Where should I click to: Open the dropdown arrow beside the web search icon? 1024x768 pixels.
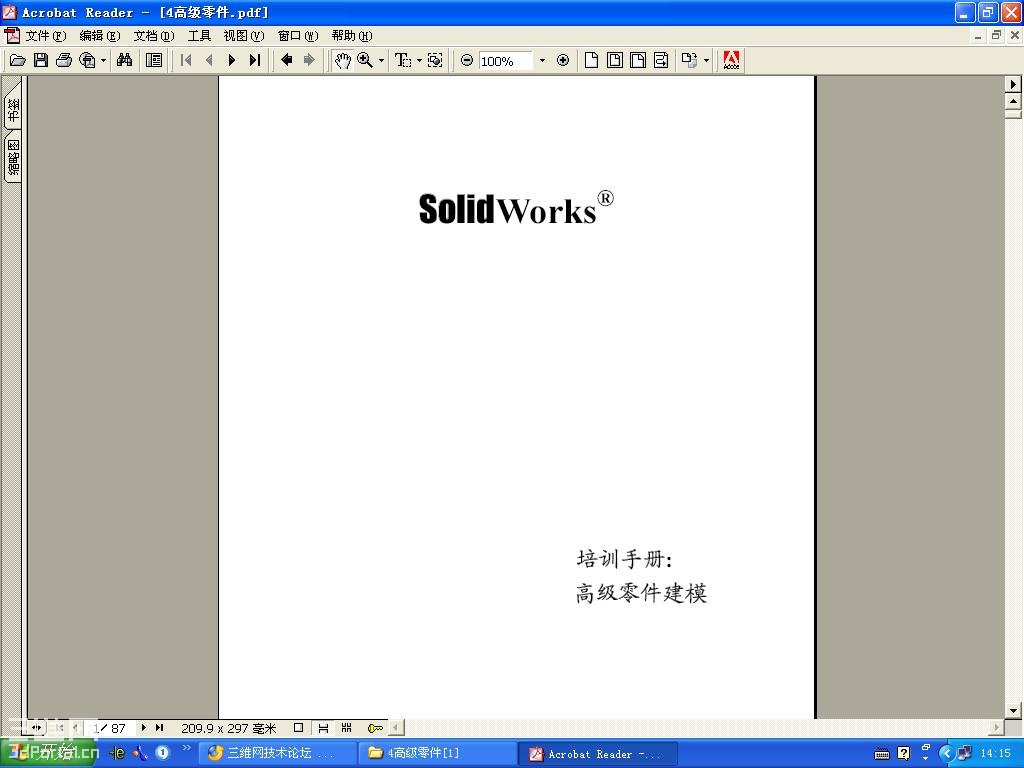coord(103,61)
